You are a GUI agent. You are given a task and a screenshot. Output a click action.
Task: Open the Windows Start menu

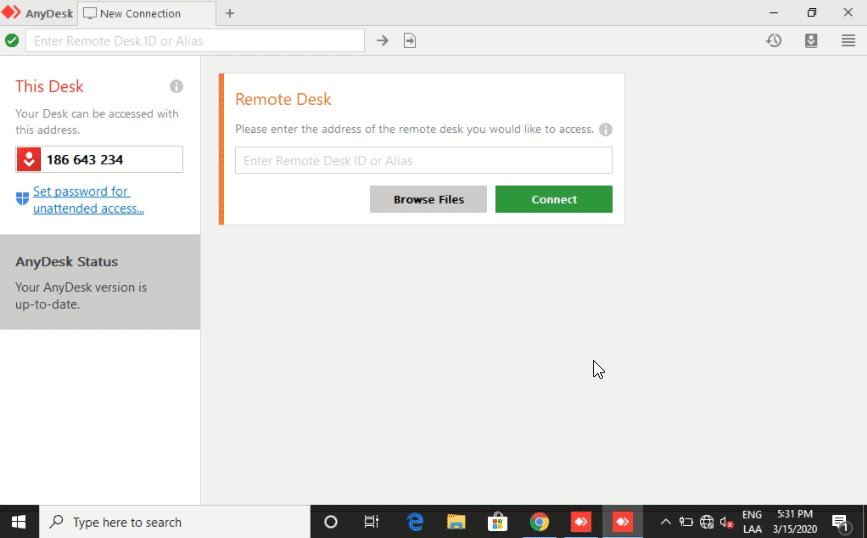click(19, 521)
